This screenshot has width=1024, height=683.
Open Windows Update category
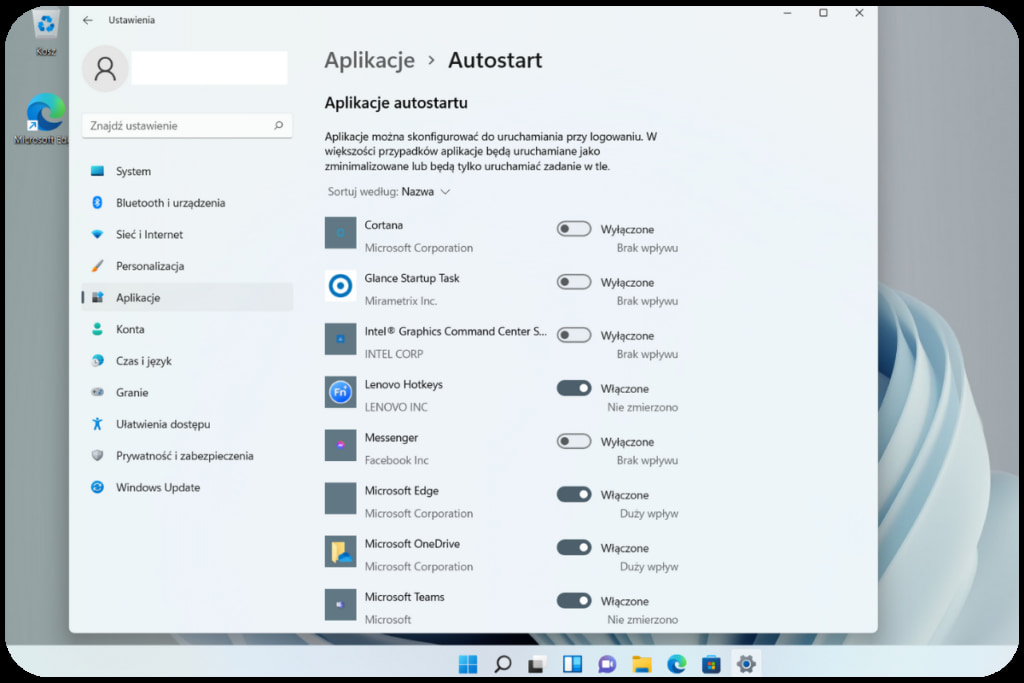(x=187, y=487)
